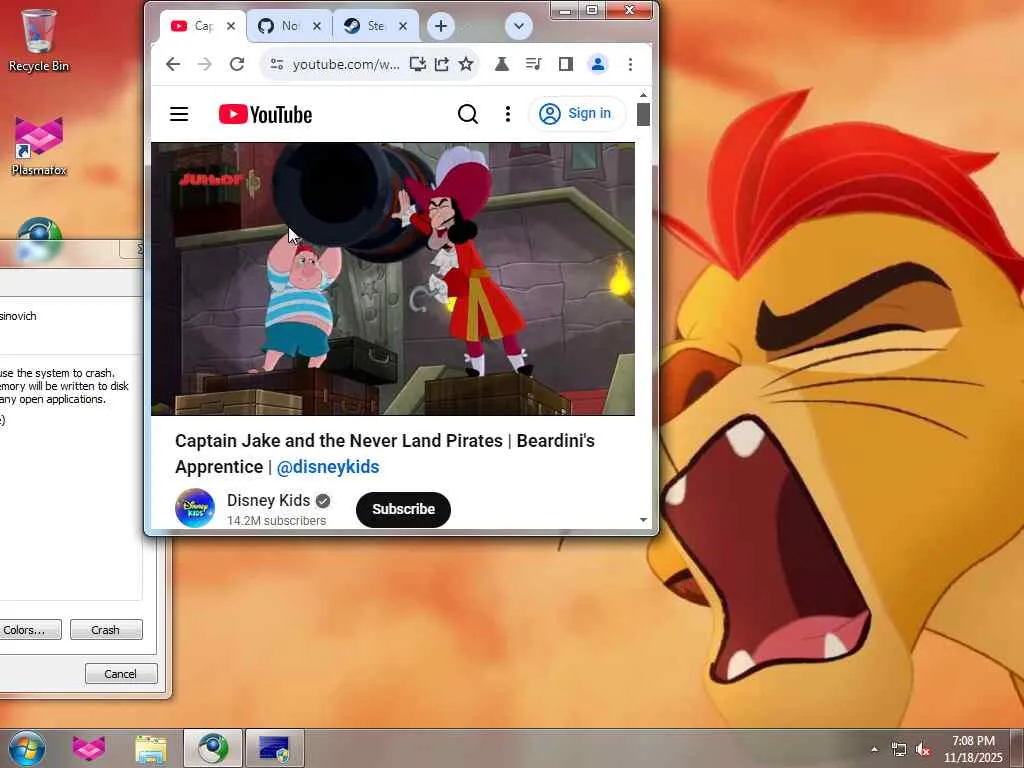Select the crash tool taskbar button
Screen dimensions: 1024x768
click(274, 748)
